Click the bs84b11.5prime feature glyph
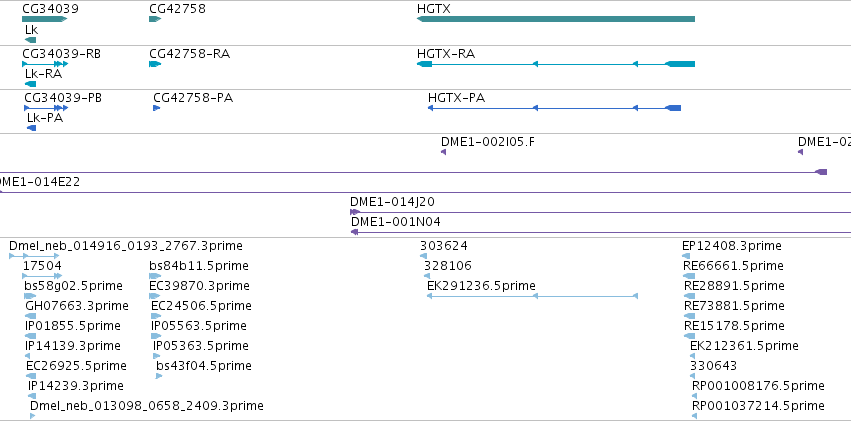851x421 pixels. pos(155,276)
